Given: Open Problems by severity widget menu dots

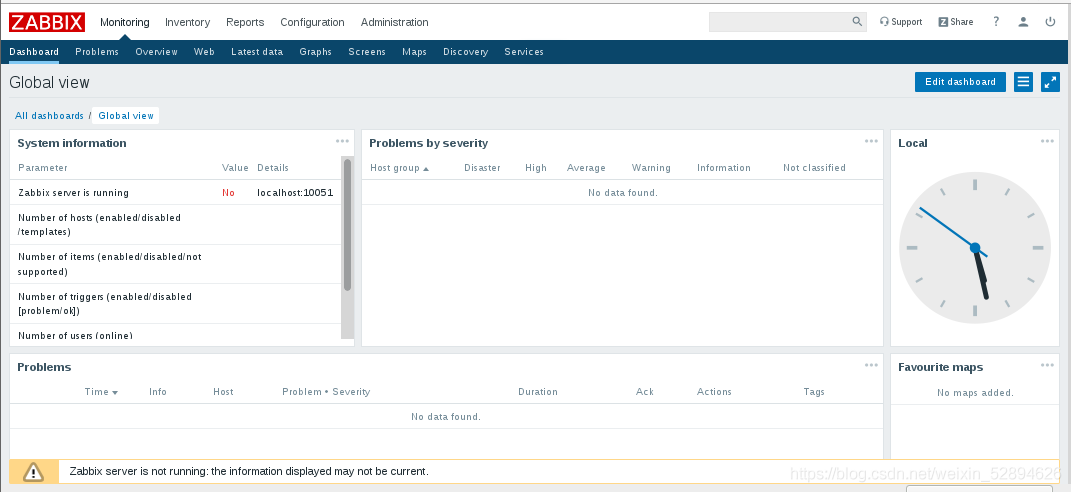Looking at the screenshot, I should click(871, 141).
